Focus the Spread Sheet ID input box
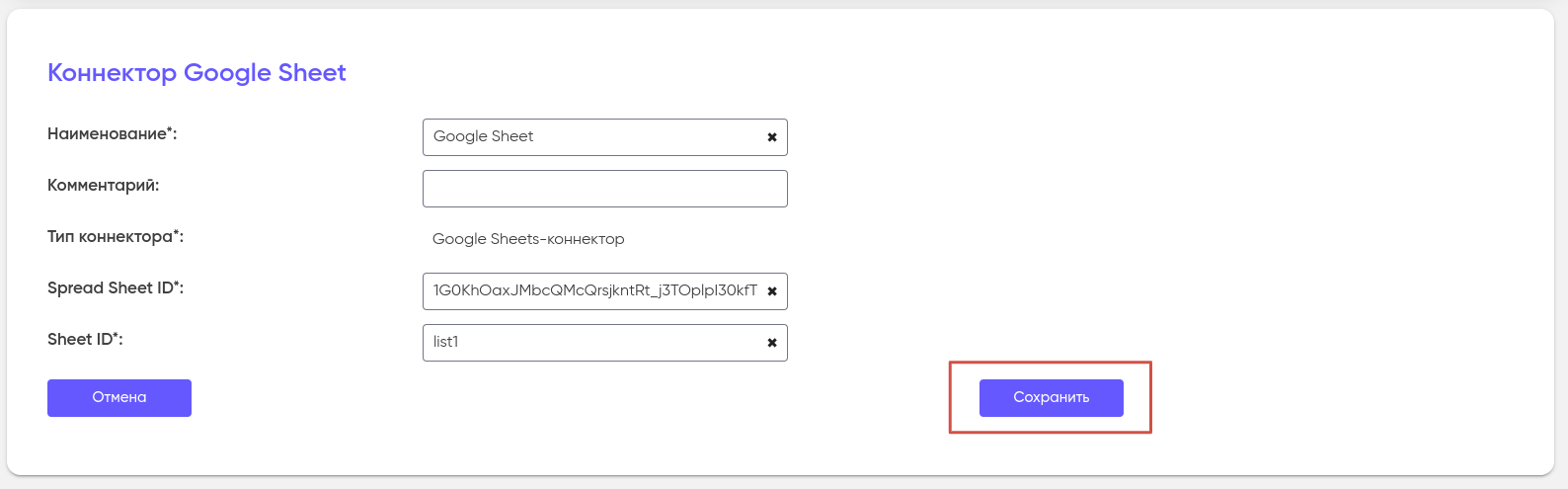 click(592, 291)
